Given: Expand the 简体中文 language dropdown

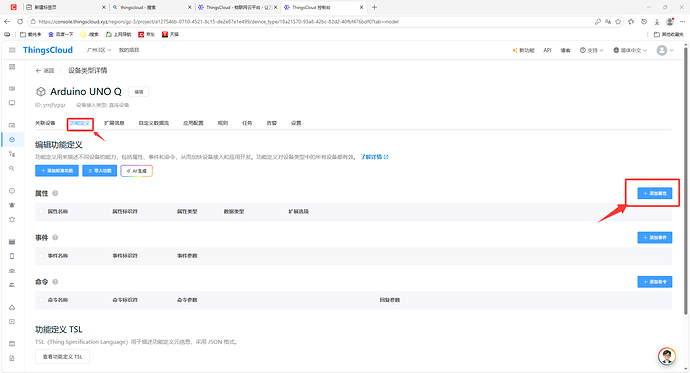Looking at the screenshot, I should pos(630,50).
